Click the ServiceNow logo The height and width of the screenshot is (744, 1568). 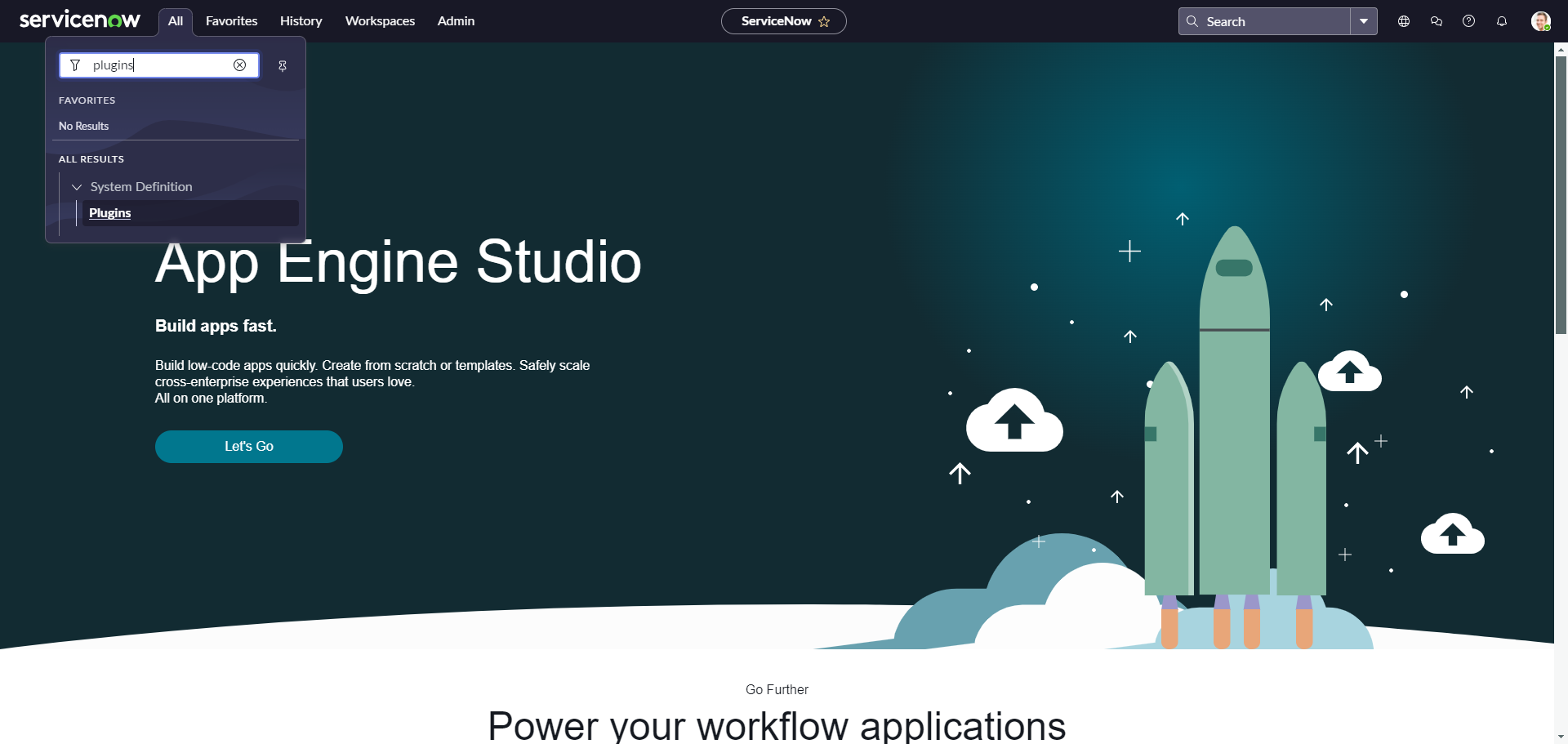pos(80,20)
